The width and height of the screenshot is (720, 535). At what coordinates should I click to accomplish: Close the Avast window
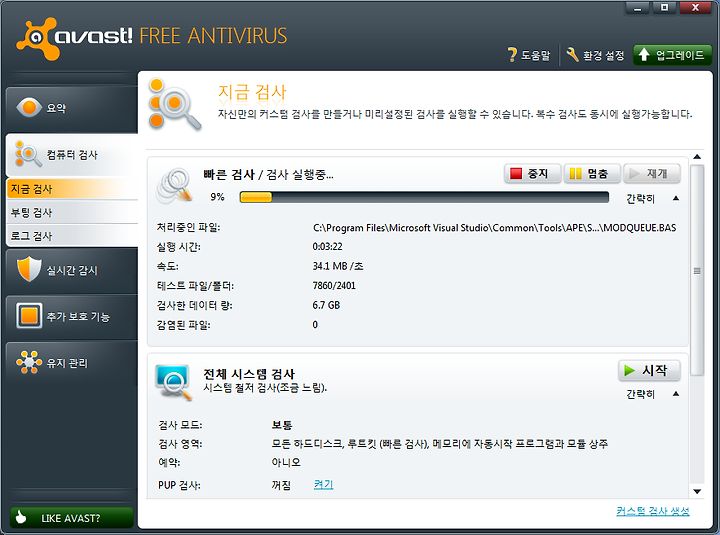click(695, 8)
